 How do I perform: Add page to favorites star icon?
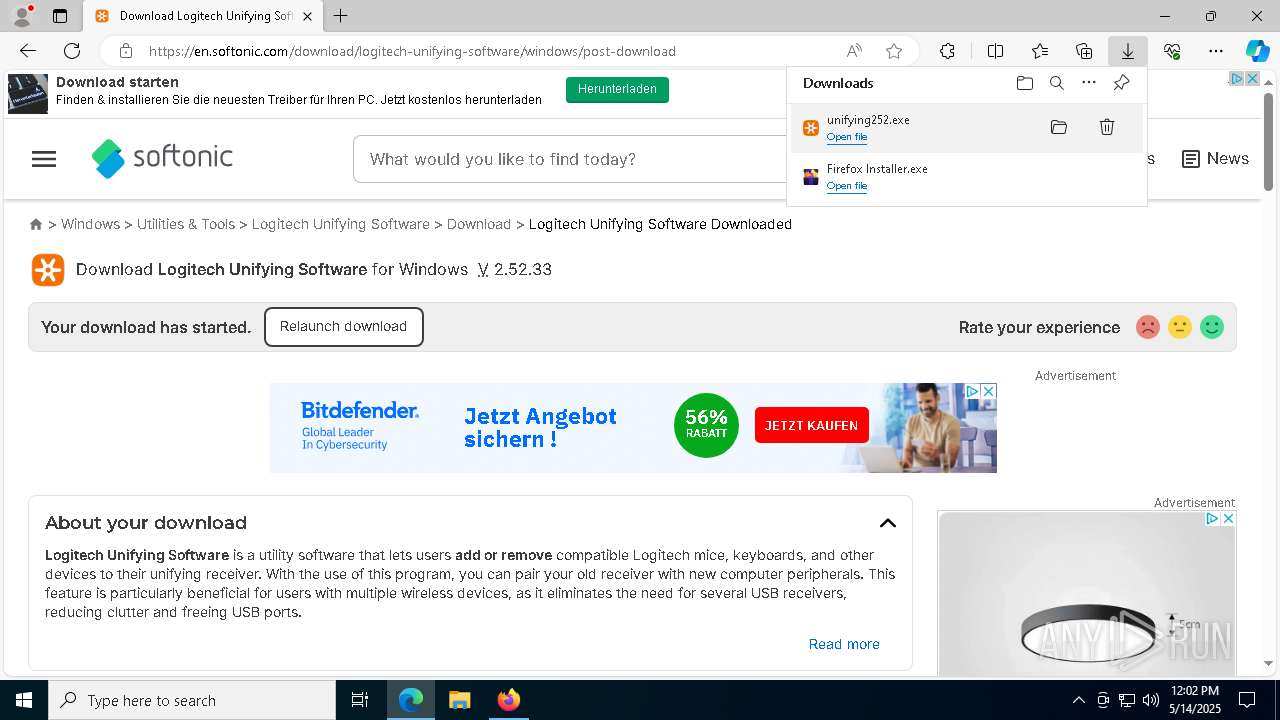pos(894,51)
